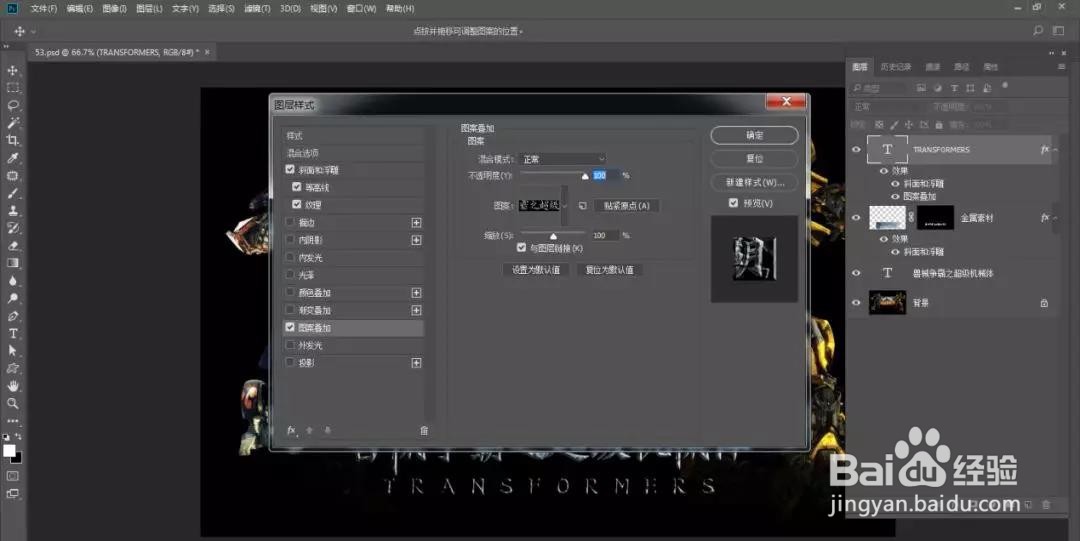Select the Move tool in toolbar
This screenshot has width=1080, height=541.
point(12,70)
